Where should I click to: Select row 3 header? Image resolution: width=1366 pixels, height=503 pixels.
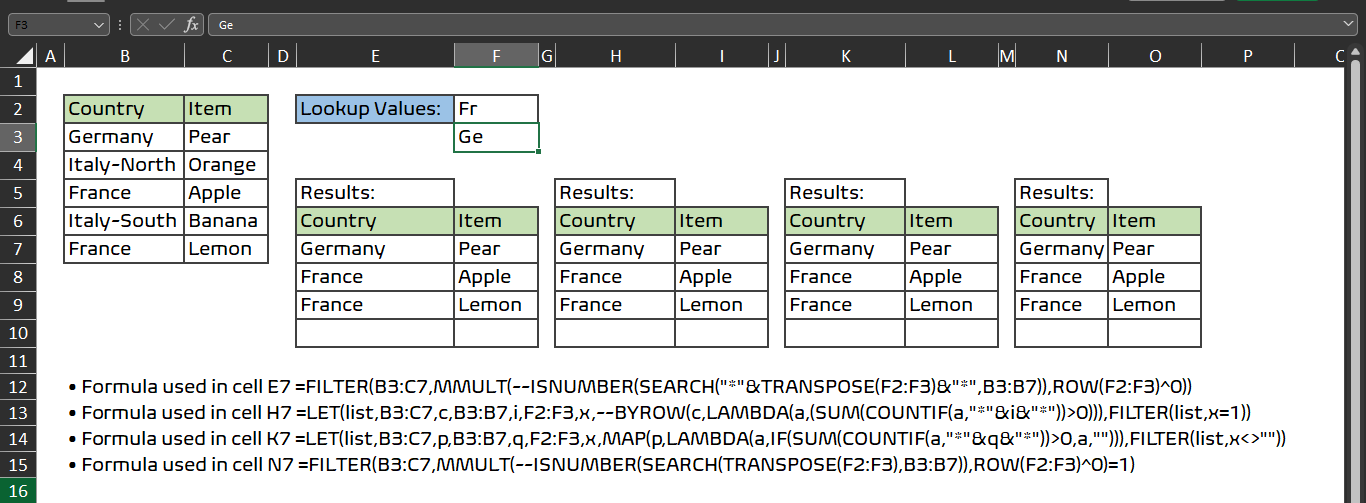[18, 137]
